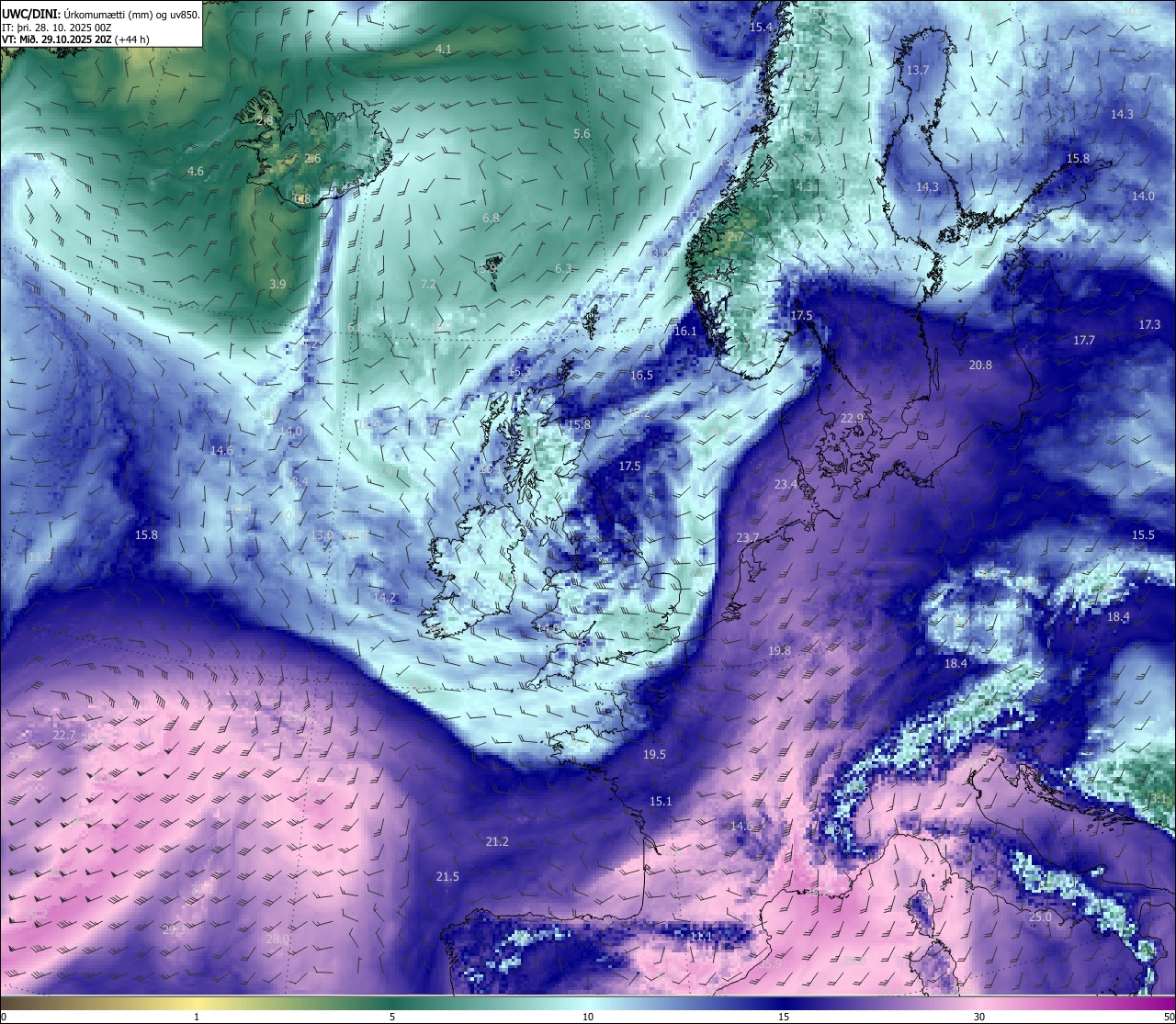
Task: Click the 15.4 value label
Action: click(761, 28)
